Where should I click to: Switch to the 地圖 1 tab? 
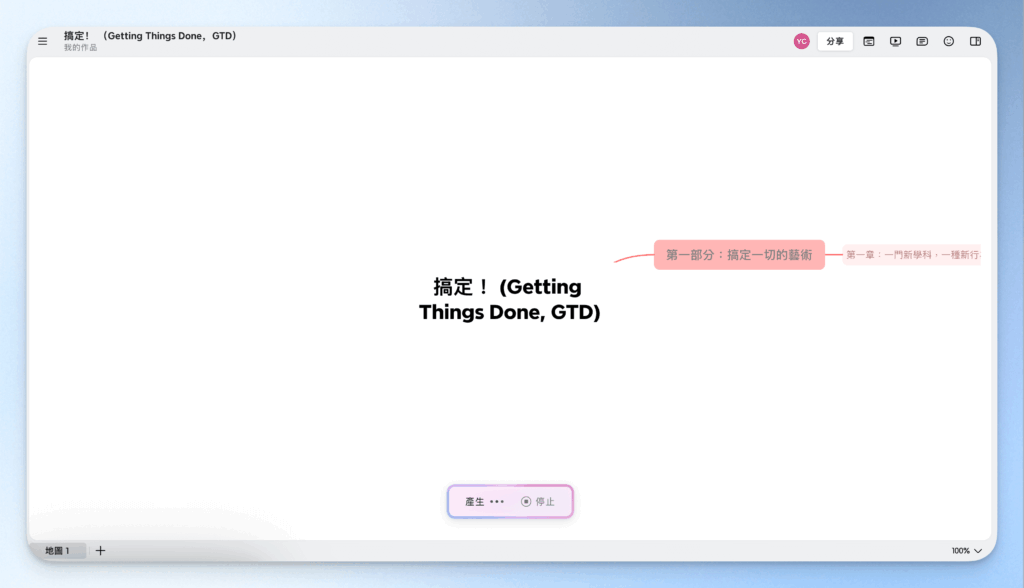coord(59,550)
